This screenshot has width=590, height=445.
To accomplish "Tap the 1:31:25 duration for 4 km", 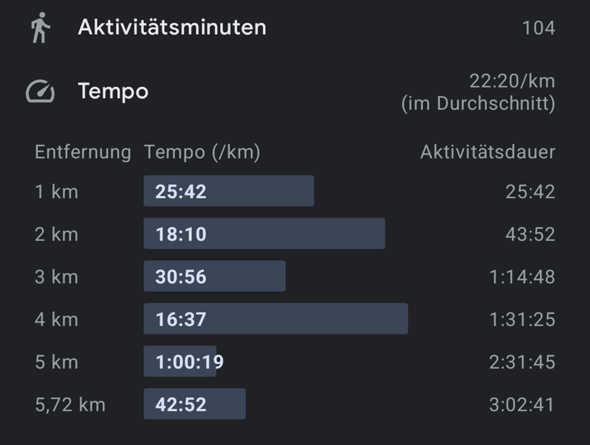I will [x=522, y=319].
